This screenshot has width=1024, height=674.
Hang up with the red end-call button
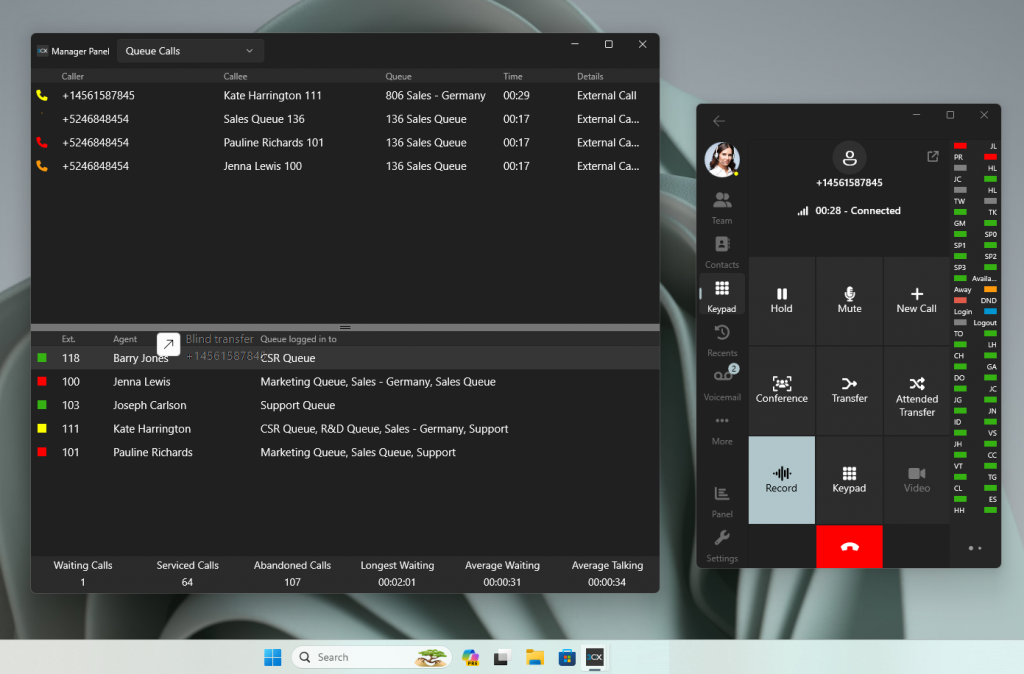pos(849,547)
